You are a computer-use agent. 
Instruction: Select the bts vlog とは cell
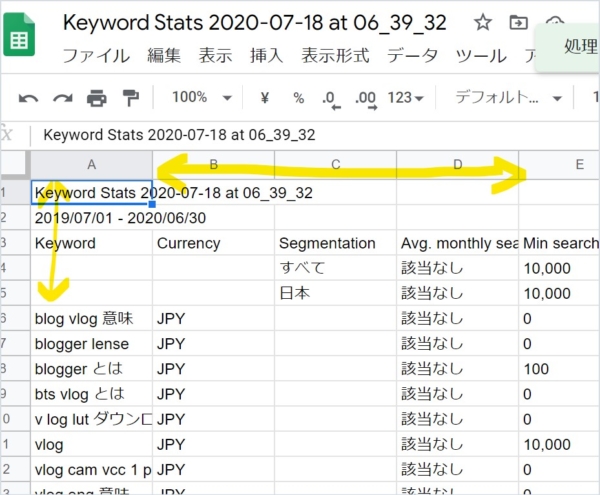tap(91, 394)
